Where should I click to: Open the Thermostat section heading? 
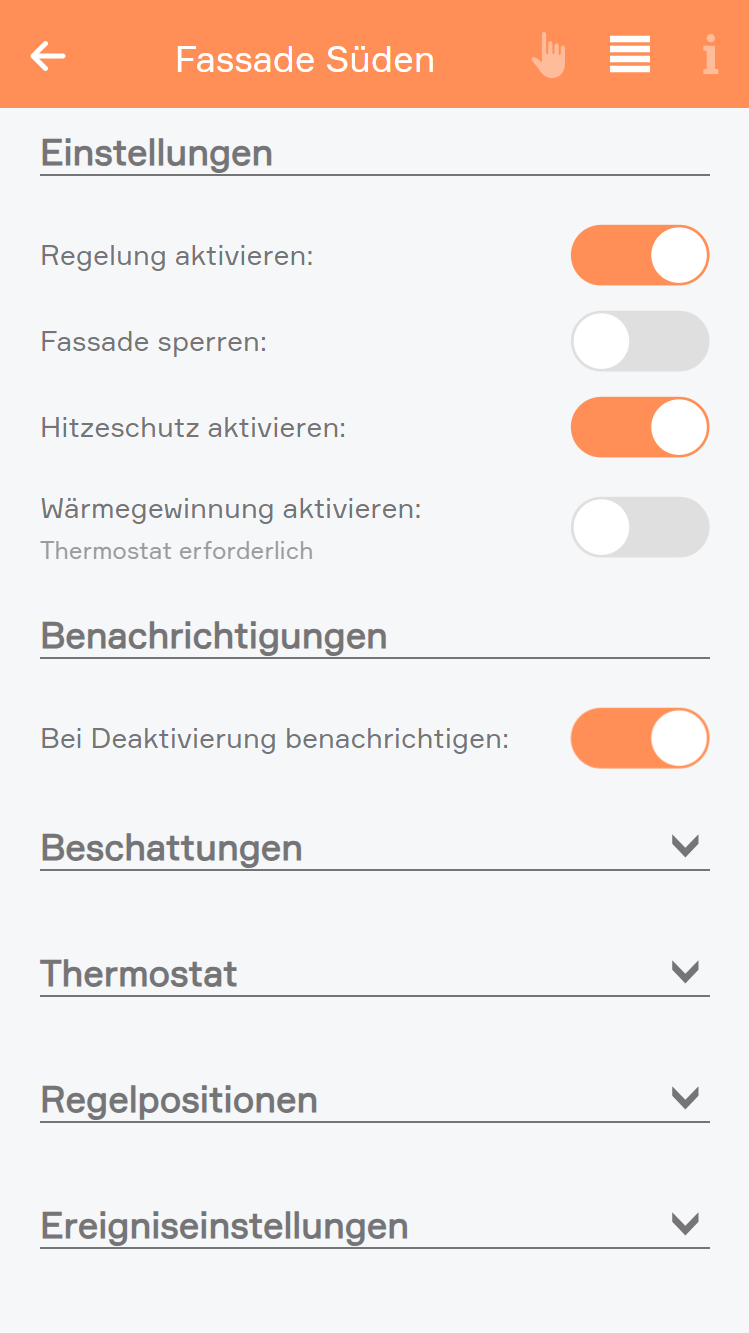pyautogui.click(x=139, y=974)
